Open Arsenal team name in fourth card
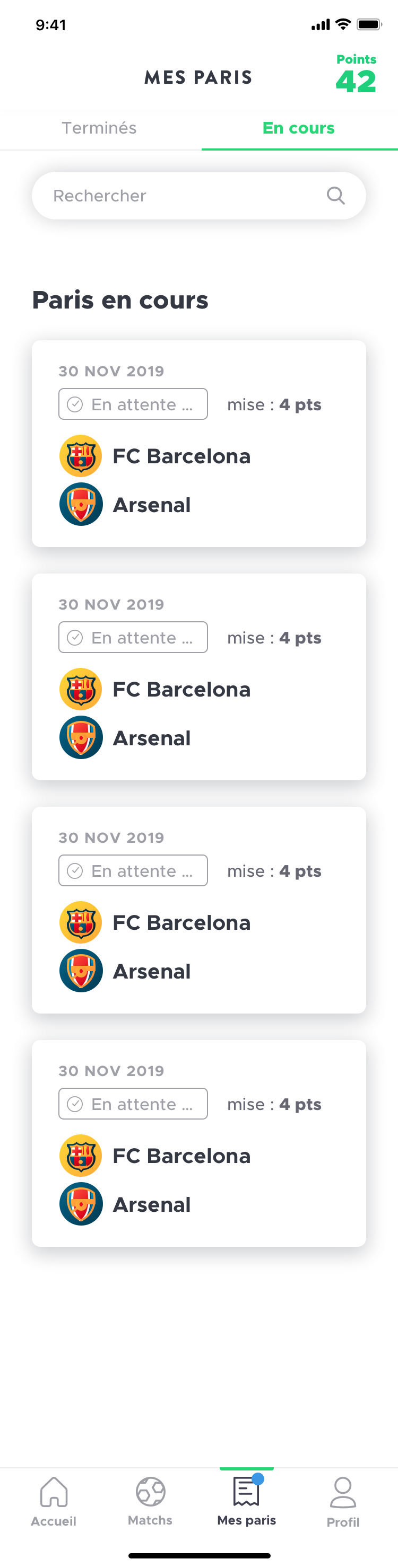This screenshot has width=398, height=1568. click(x=152, y=1204)
